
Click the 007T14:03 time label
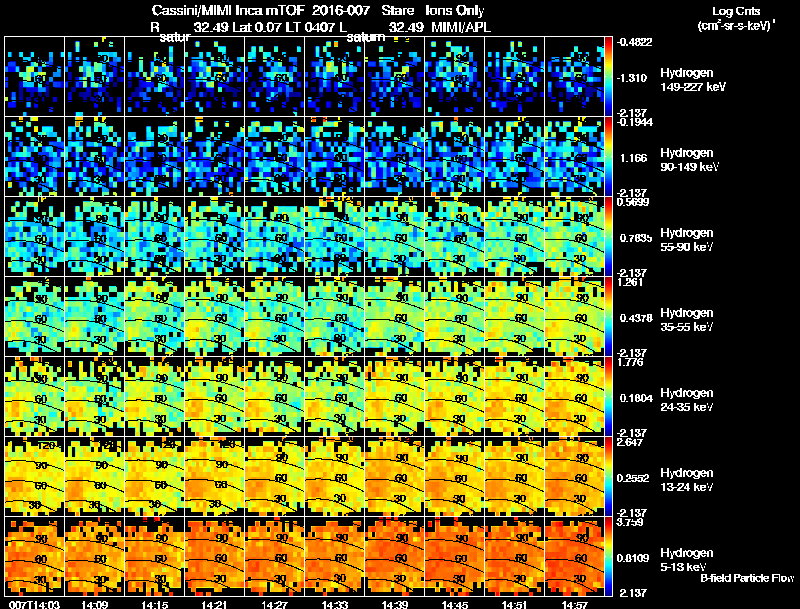(x=34, y=604)
